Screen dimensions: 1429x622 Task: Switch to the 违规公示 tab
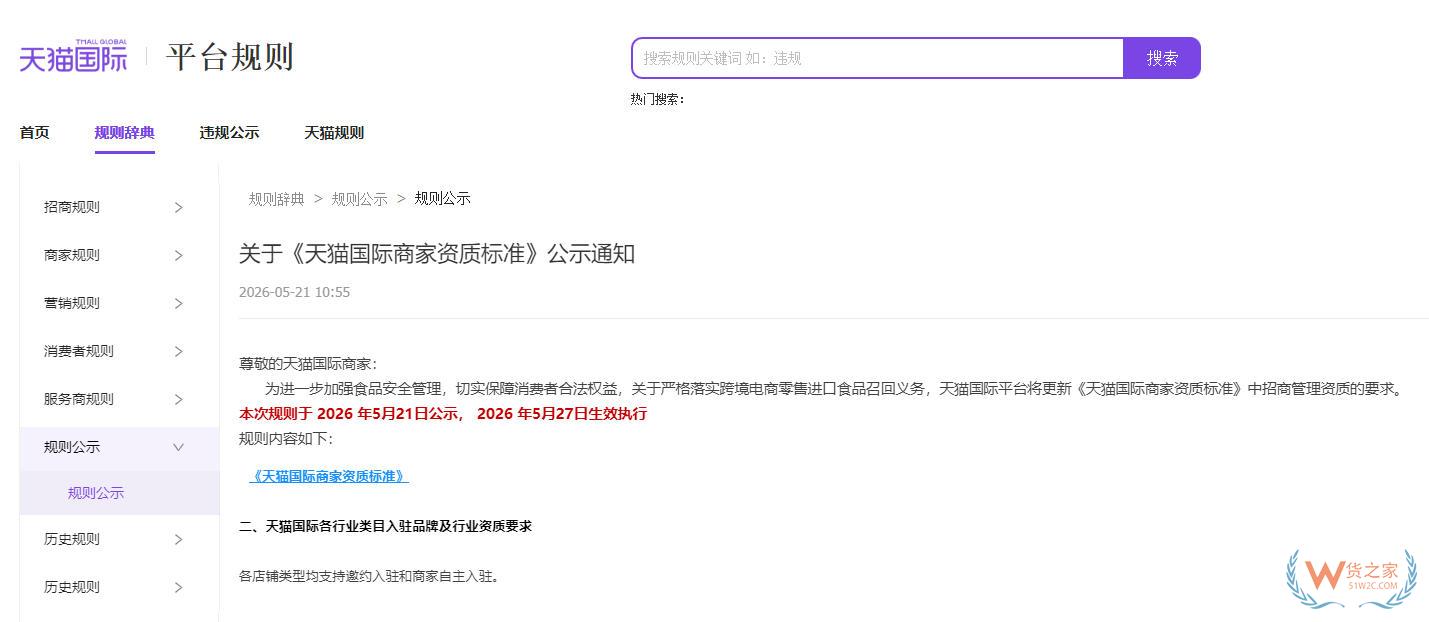[x=229, y=132]
